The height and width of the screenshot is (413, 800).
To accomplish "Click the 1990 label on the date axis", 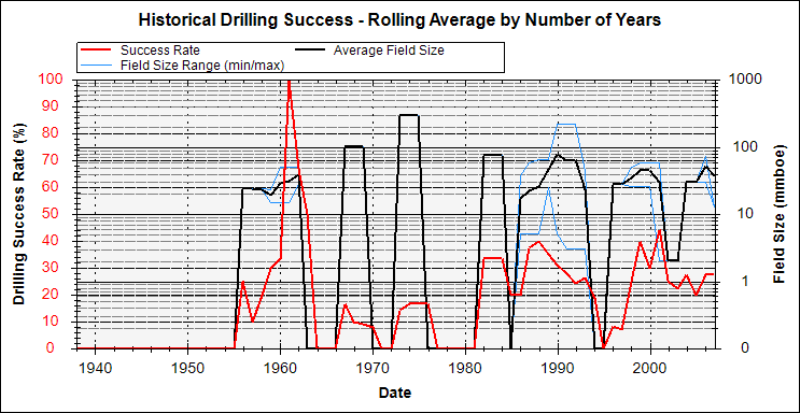I will pos(558,367).
